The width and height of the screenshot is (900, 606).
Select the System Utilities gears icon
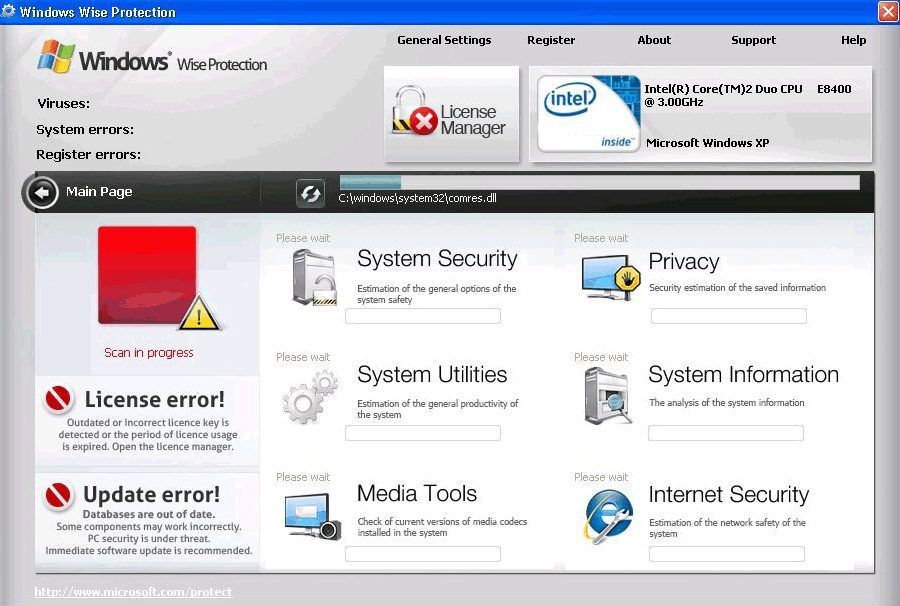pyautogui.click(x=310, y=397)
